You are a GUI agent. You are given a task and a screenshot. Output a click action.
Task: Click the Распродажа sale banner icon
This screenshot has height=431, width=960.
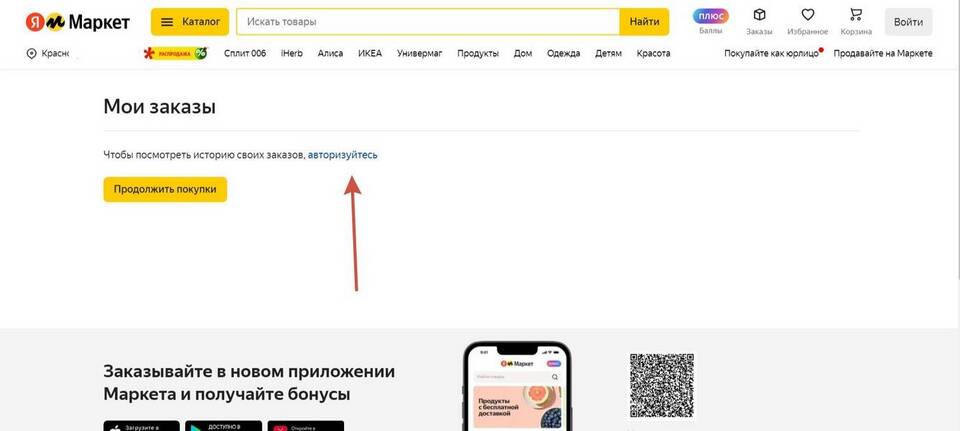click(x=175, y=53)
